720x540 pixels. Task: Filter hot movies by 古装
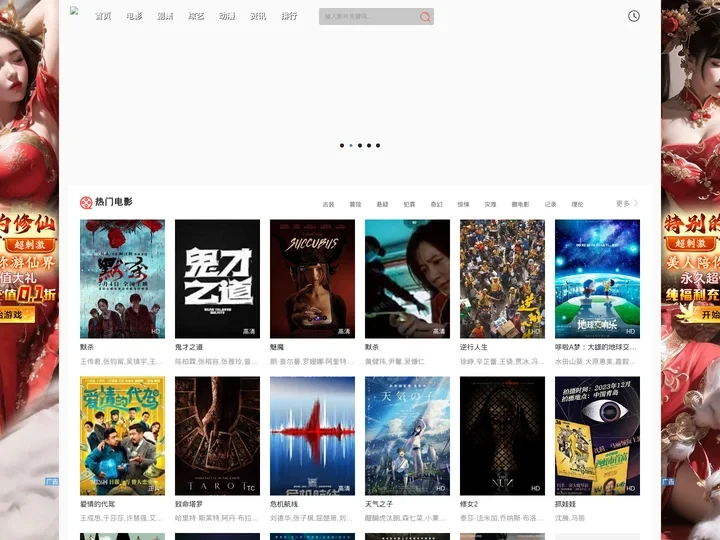[x=328, y=204]
